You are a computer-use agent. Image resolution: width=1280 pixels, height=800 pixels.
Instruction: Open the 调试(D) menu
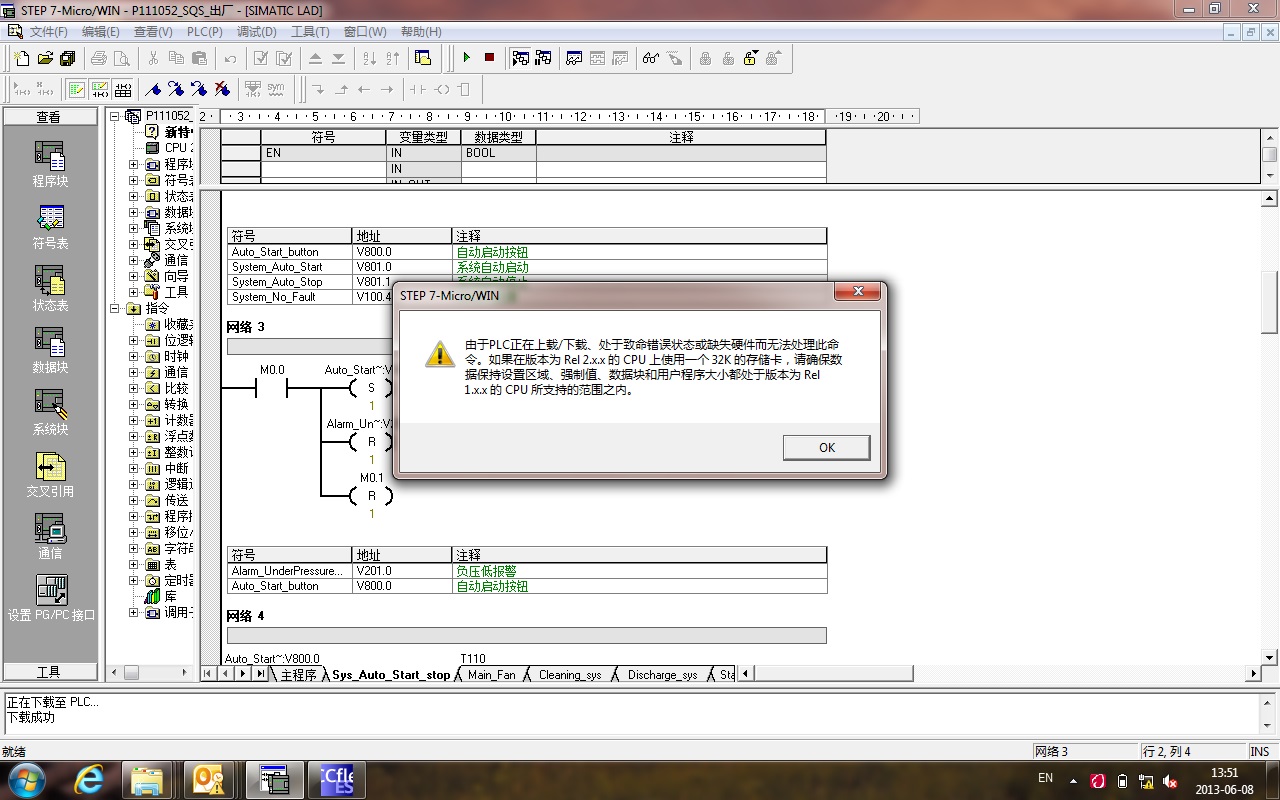click(257, 32)
